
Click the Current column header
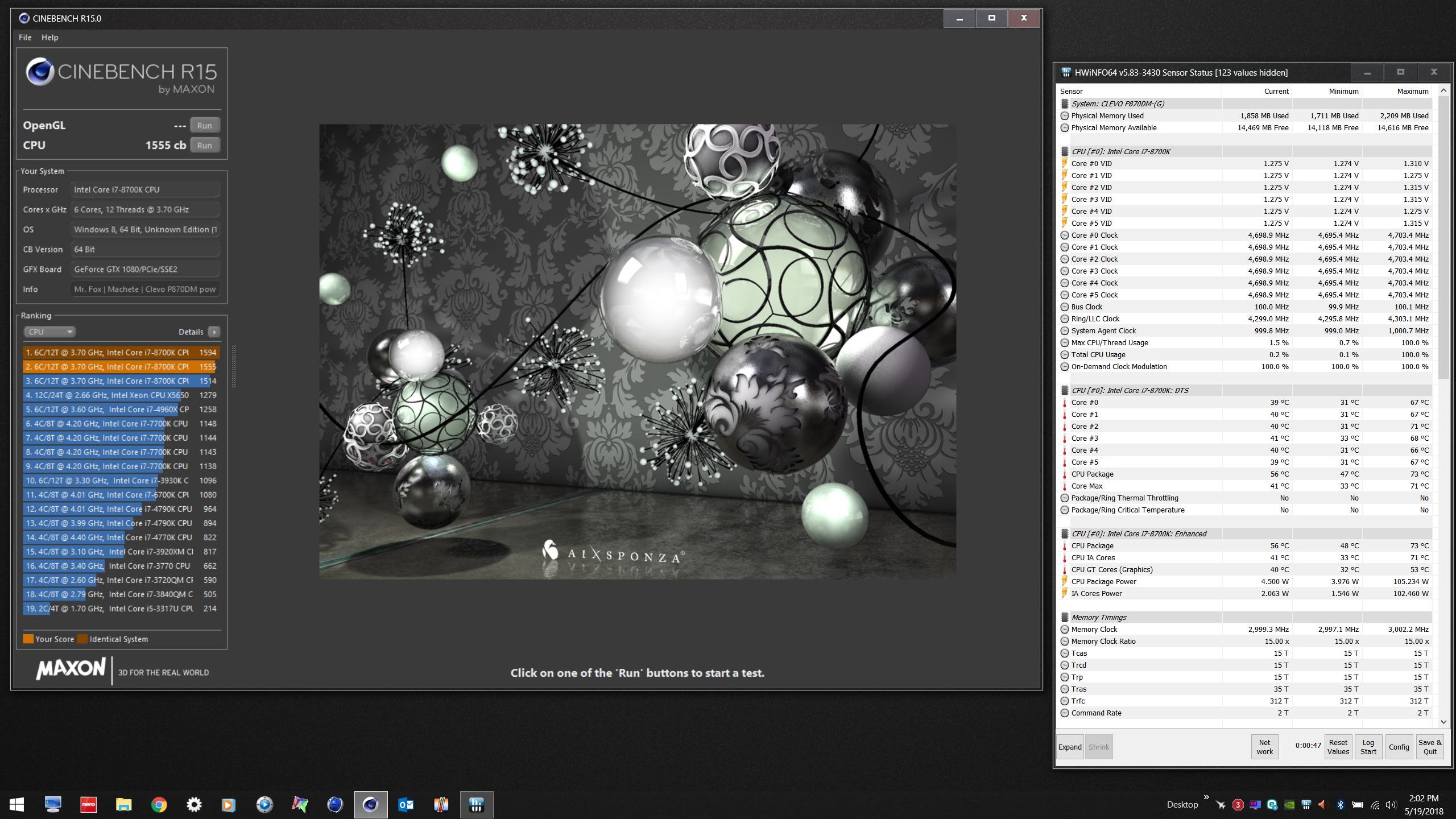(x=1257, y=91)
